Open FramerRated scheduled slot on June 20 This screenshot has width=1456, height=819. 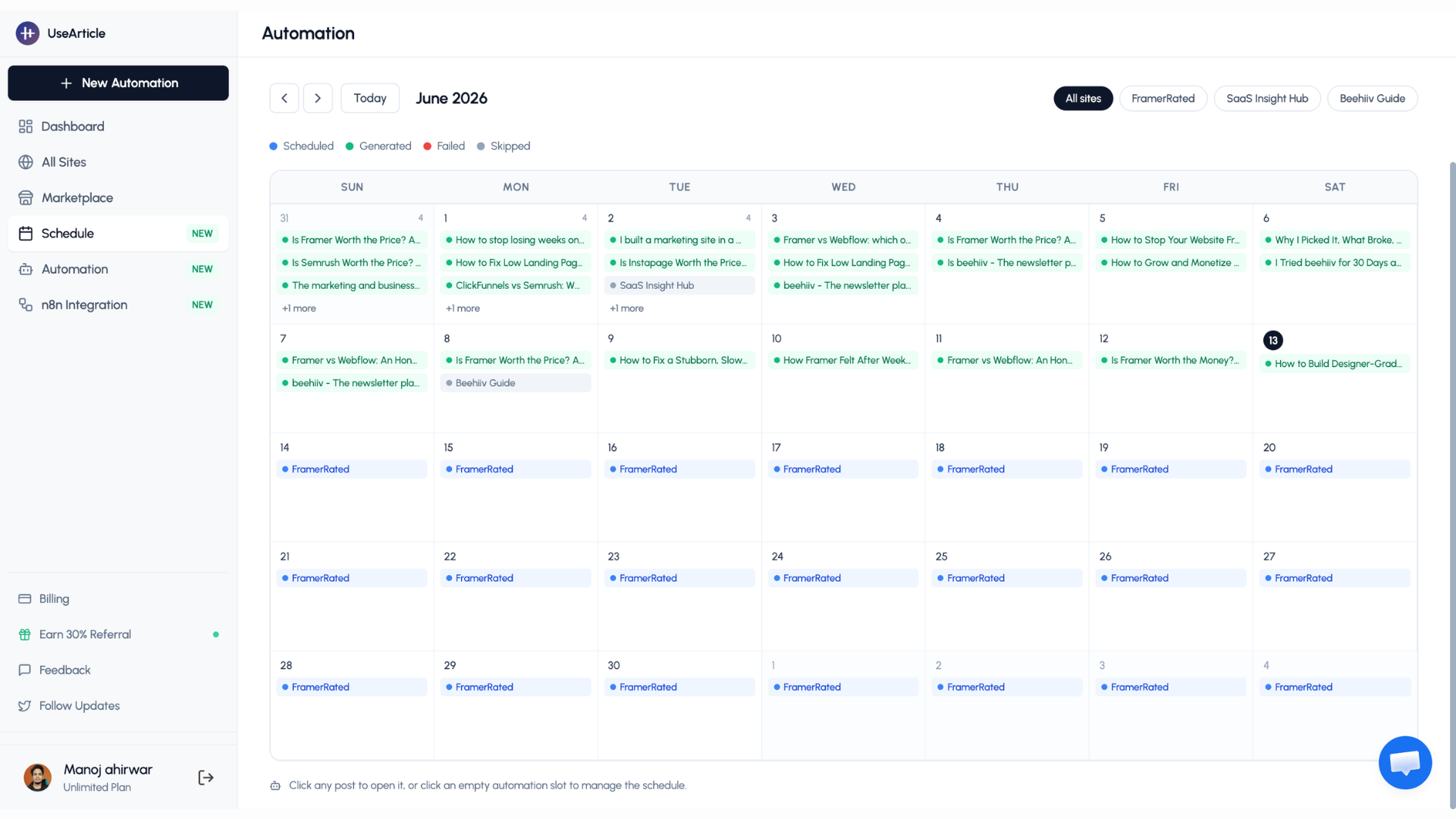[1335, 469]
